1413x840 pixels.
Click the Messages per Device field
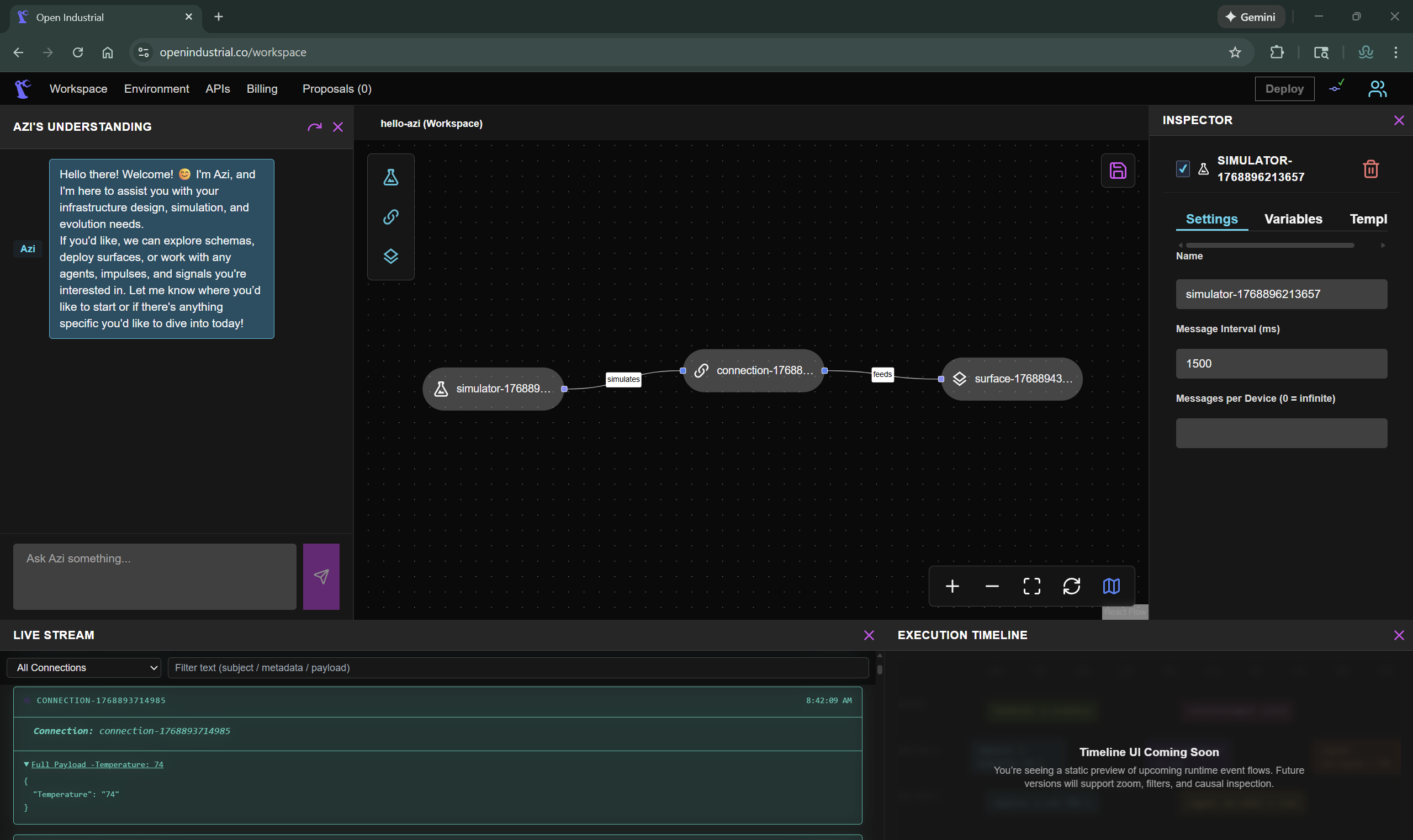tap(1281, 433)
